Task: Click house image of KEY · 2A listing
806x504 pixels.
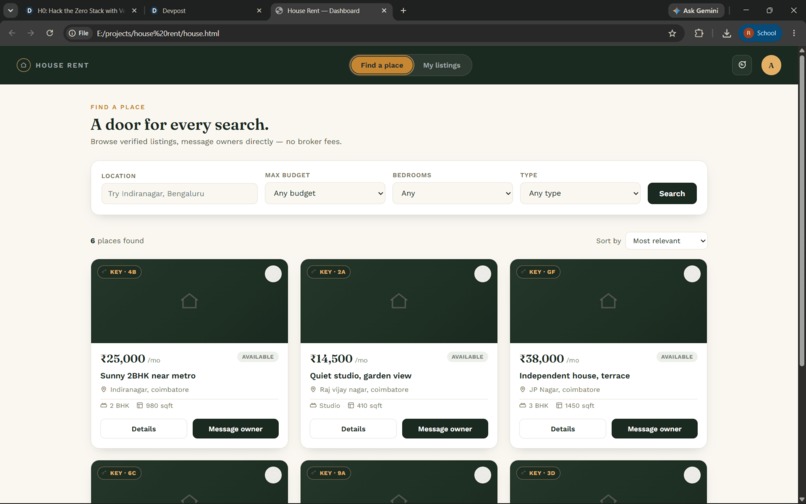Action: [398, 301]
